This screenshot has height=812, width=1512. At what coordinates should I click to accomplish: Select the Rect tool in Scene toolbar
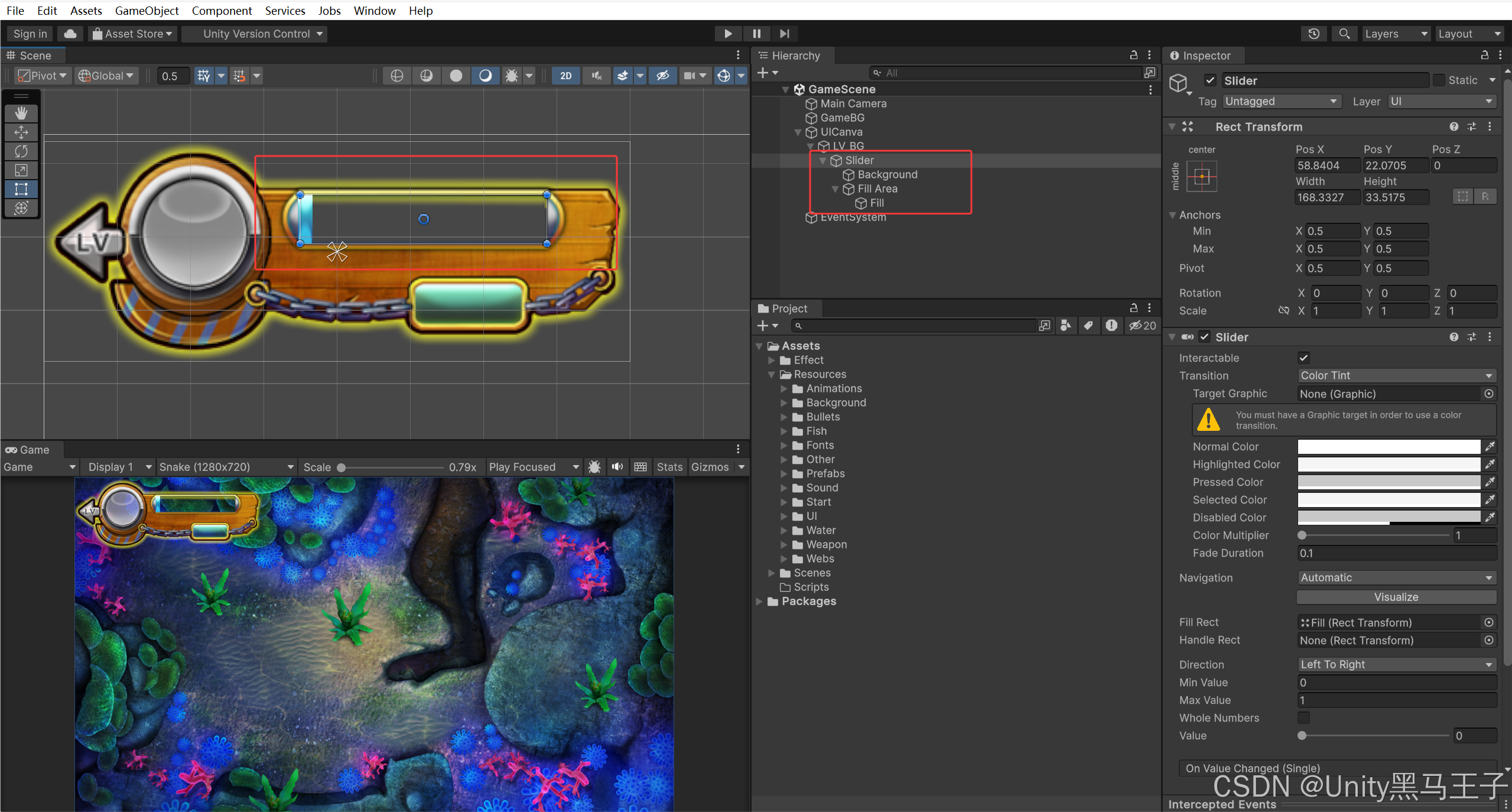coord(21,189)
